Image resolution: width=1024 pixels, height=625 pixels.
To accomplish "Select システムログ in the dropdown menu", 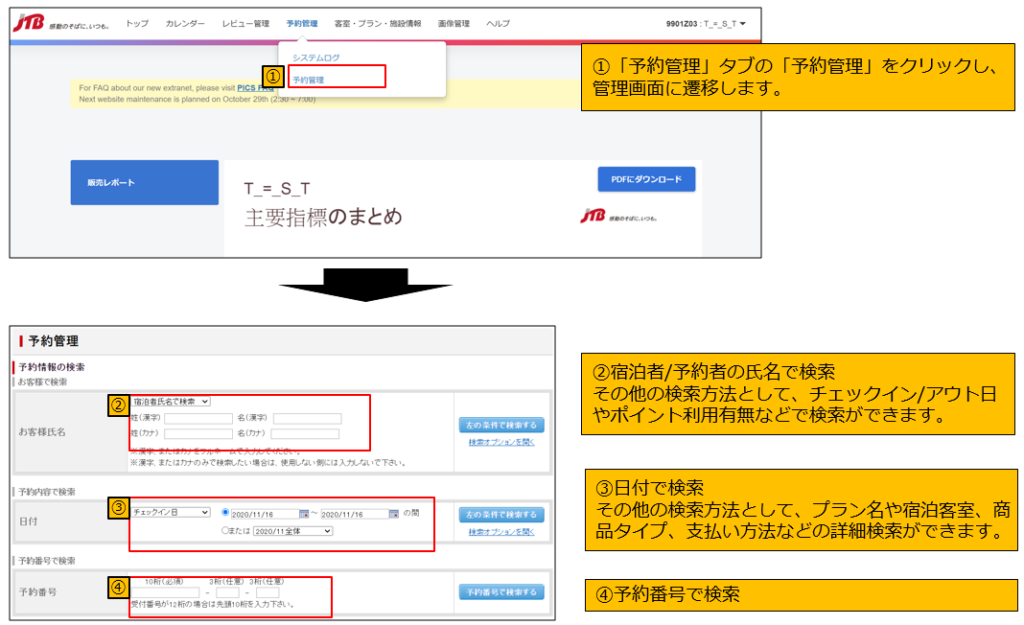I will pos(316,58).
